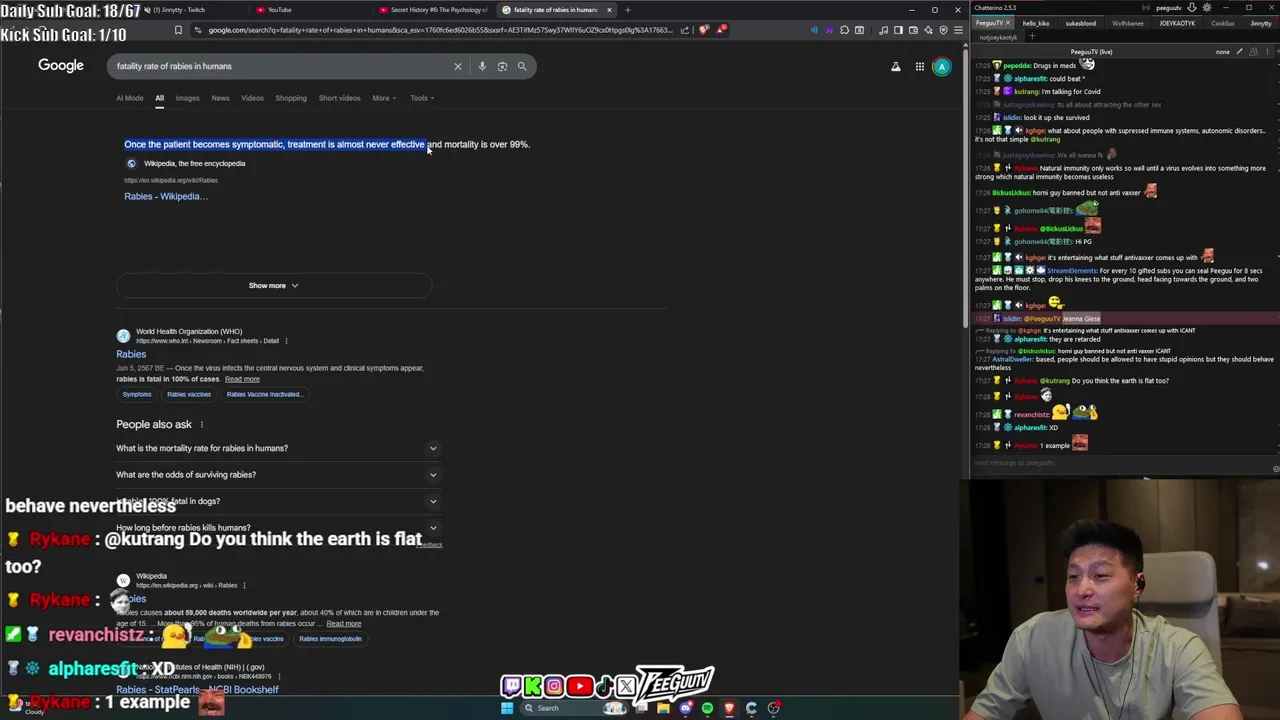Click the Symptoms chip under WHO result
Screen dimensions: 1280x720
tap(137, 394)
